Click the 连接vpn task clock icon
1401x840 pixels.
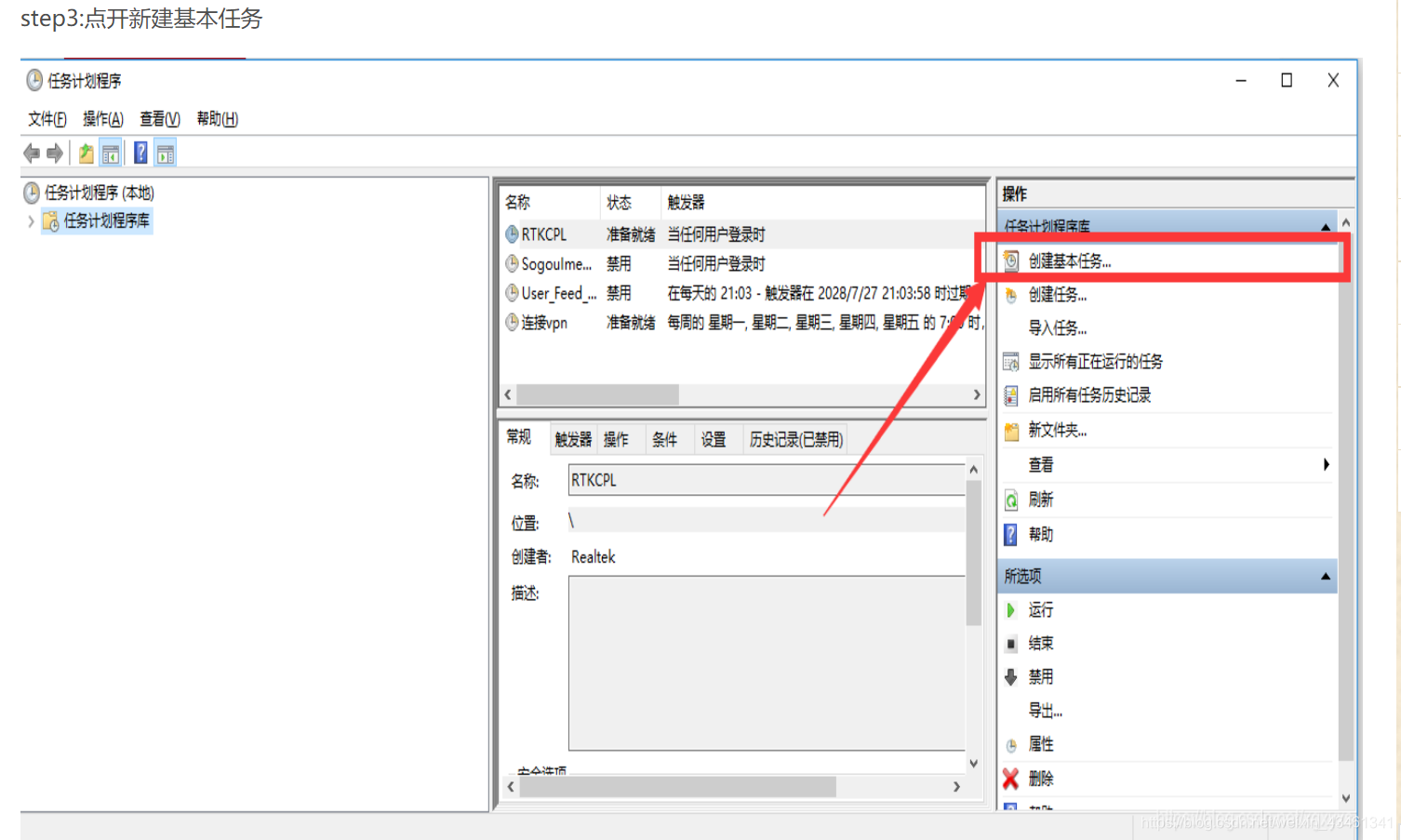pos(512,323)
